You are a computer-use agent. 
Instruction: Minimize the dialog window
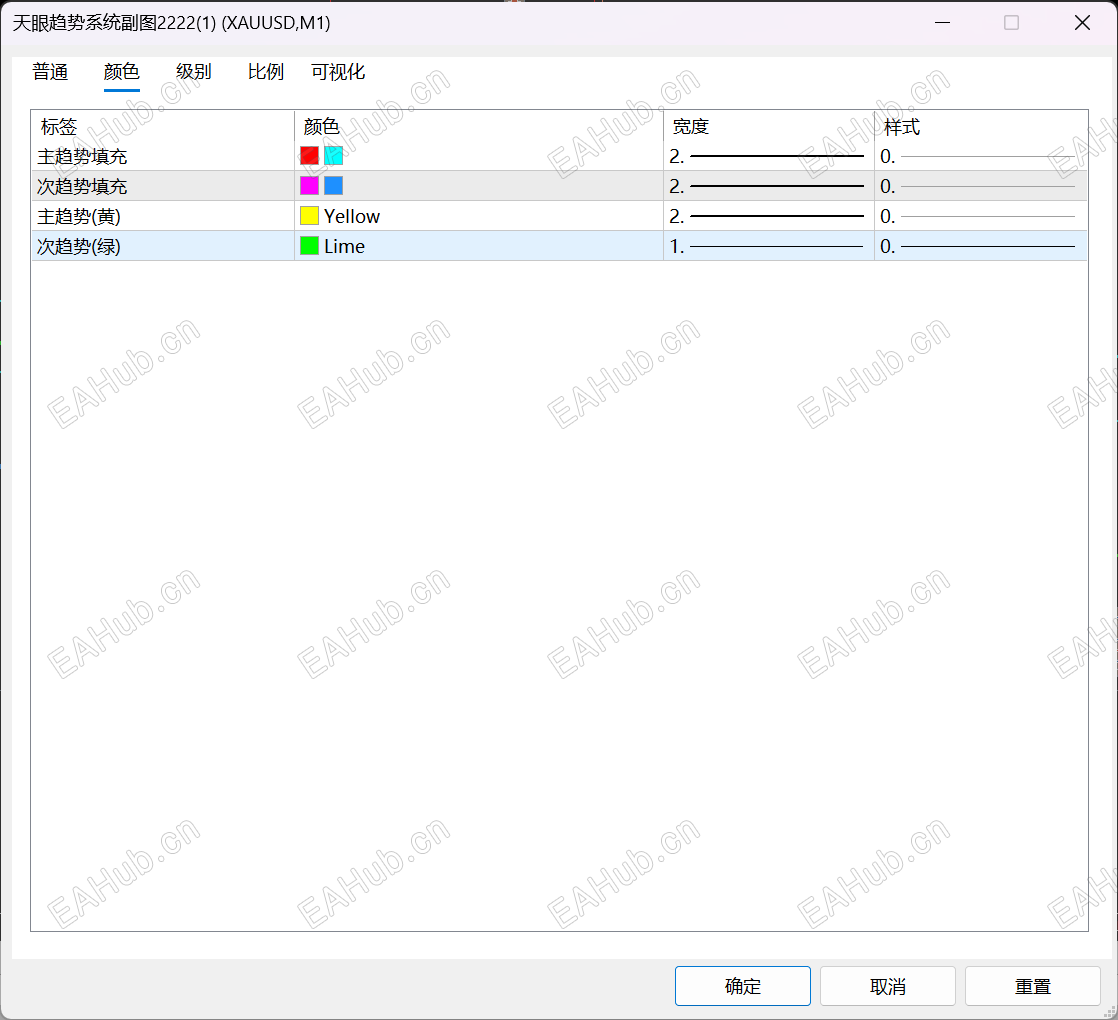943,23
